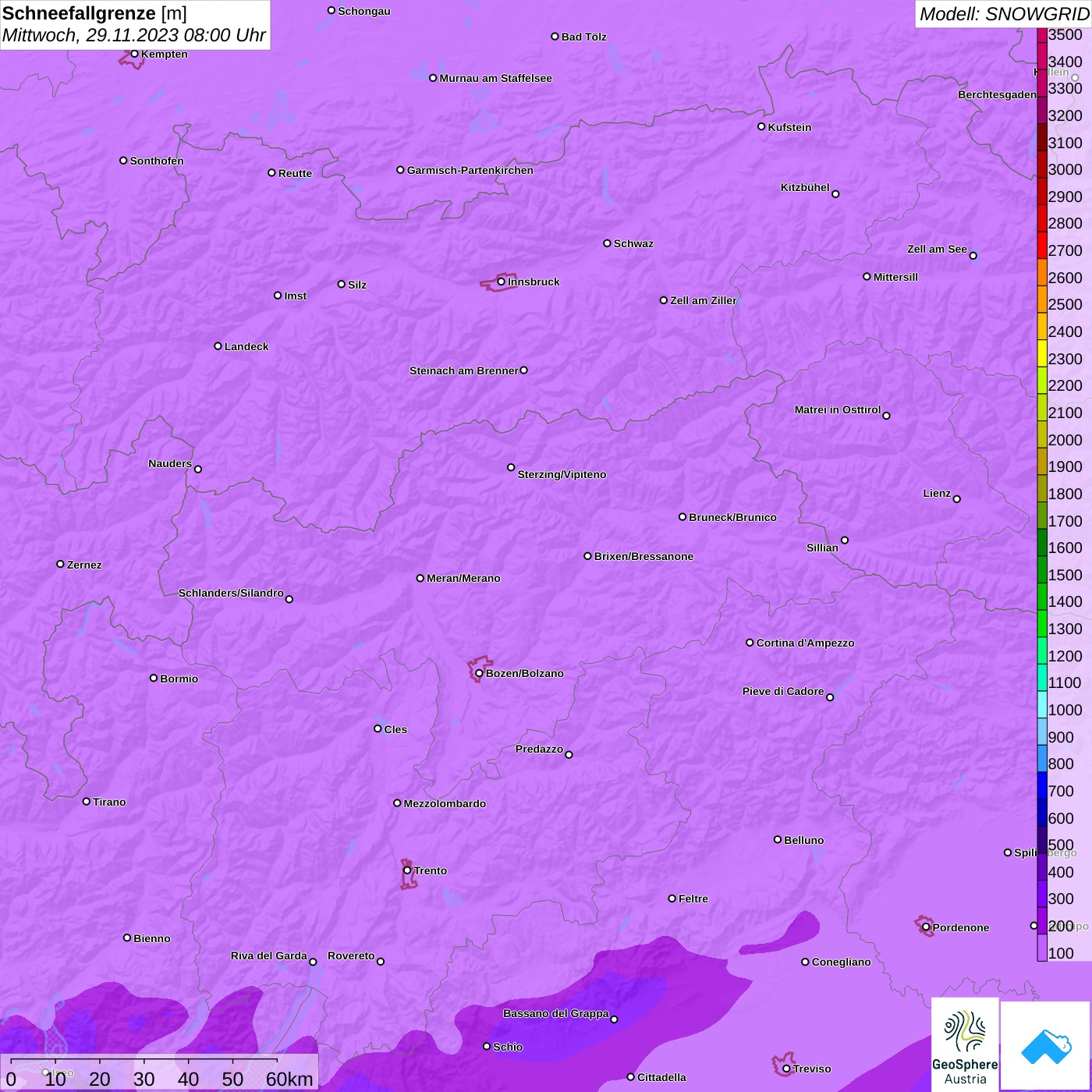The height and width of the screenshot is (1092, 1092).
Task: Click the Bad Tölz label
Action: 583,37
